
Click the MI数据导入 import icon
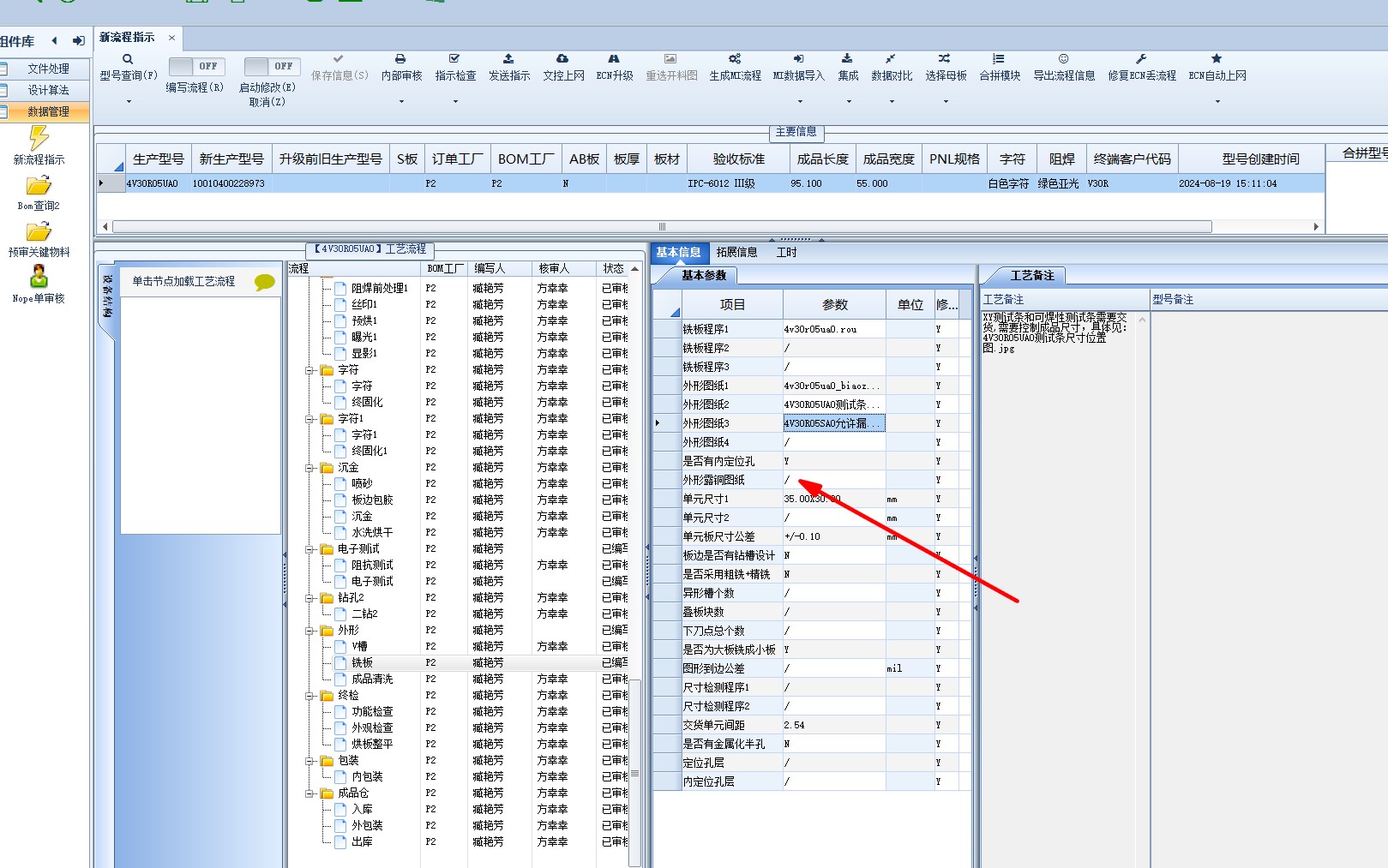(798, 59)
